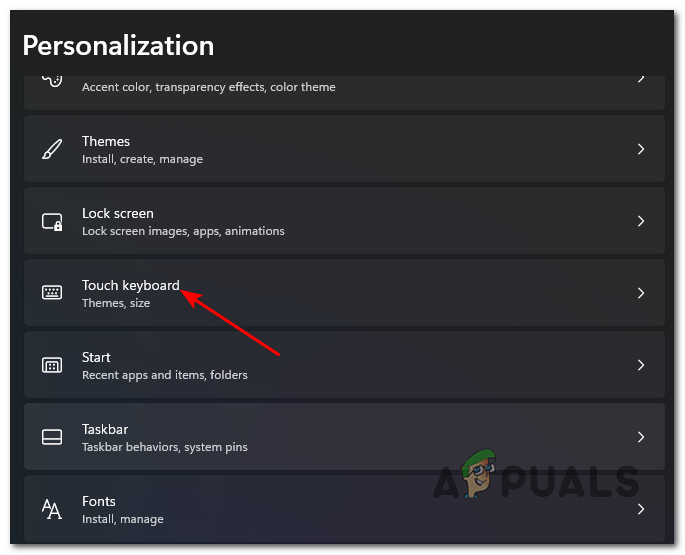Open Fonts install, manage entry
Viewport: 685px width, 555px height.
(x=122, y=519)
